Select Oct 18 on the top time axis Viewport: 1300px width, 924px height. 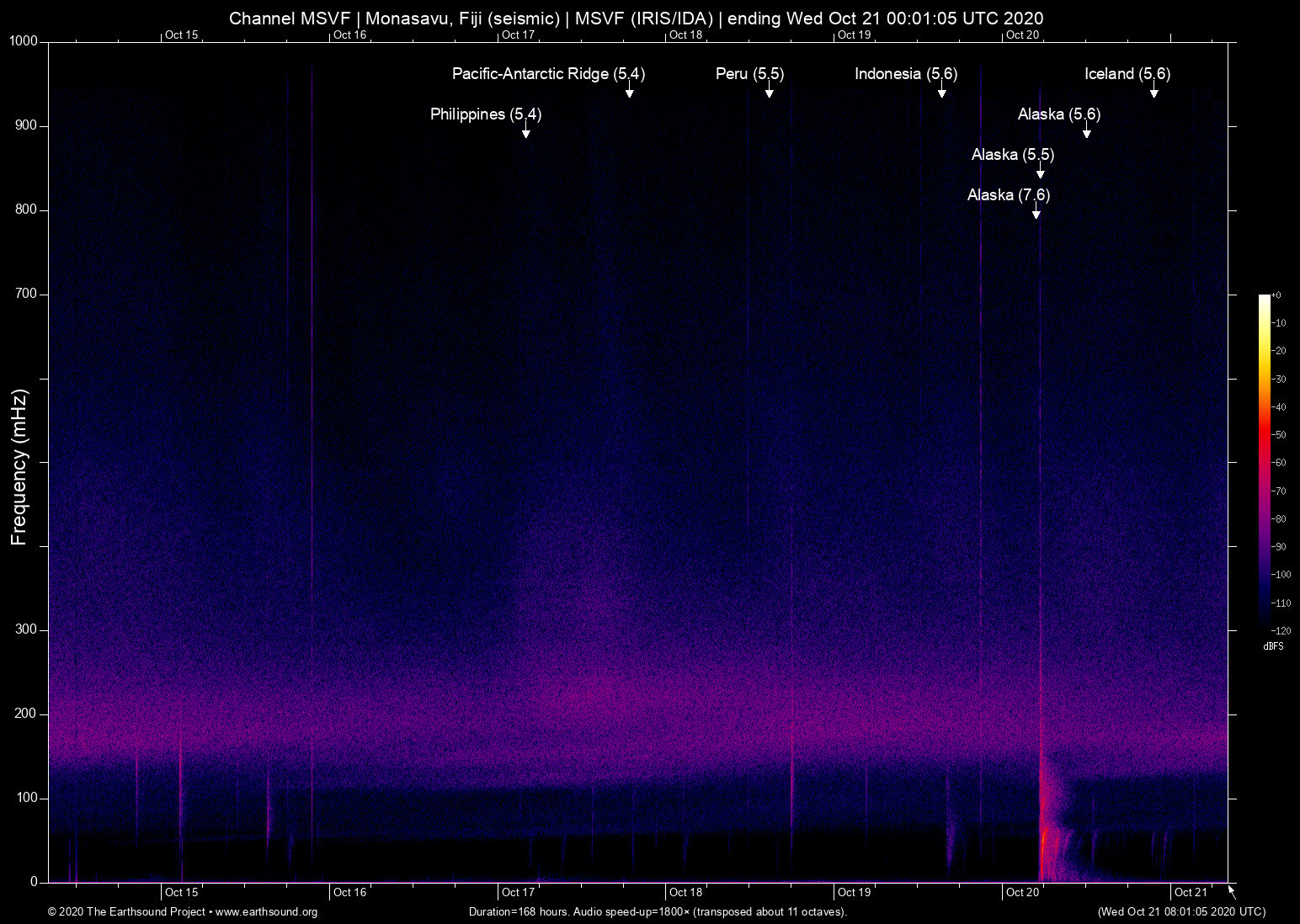click(x=685, y=35)
